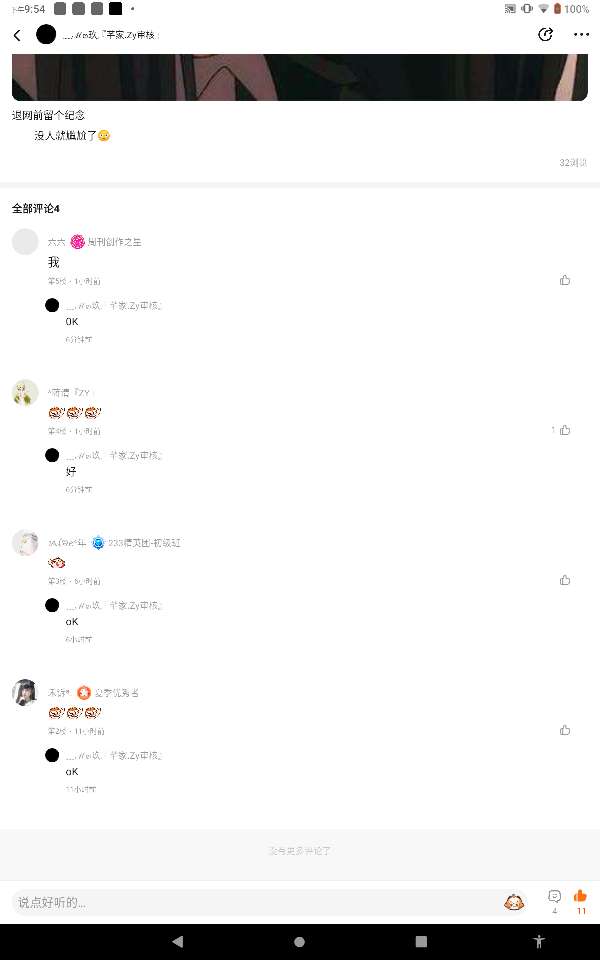Like the third comment's thumbs-up

pos(564,580)
